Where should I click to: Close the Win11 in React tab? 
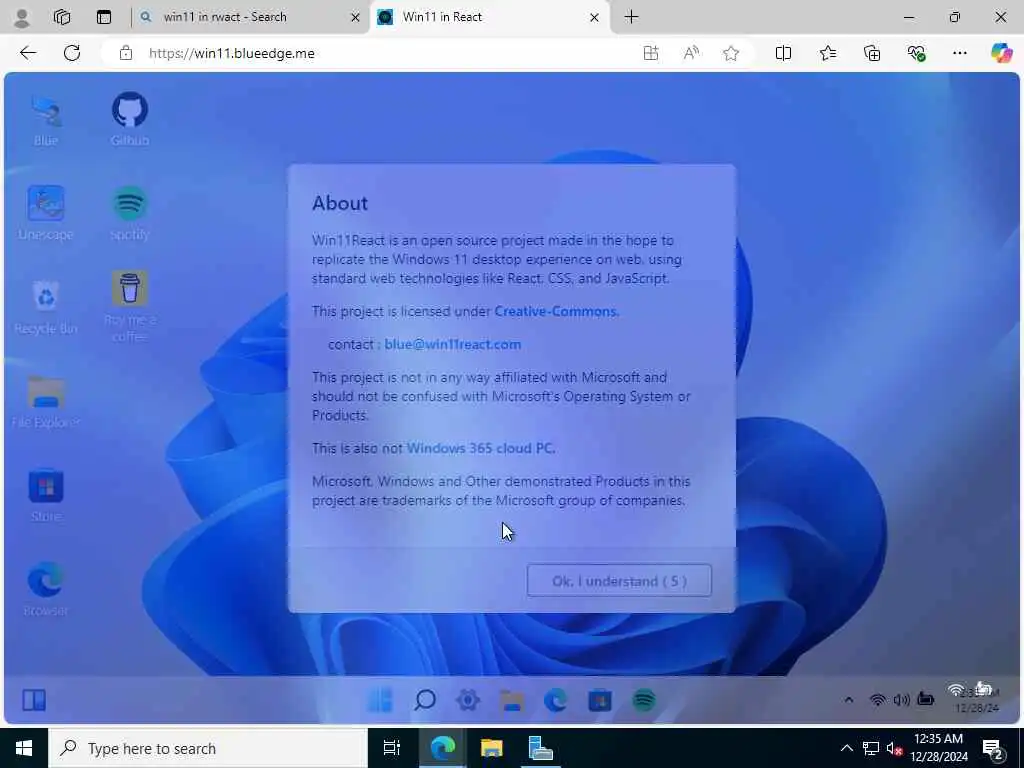pyautogui.click(x=594, y=18)
